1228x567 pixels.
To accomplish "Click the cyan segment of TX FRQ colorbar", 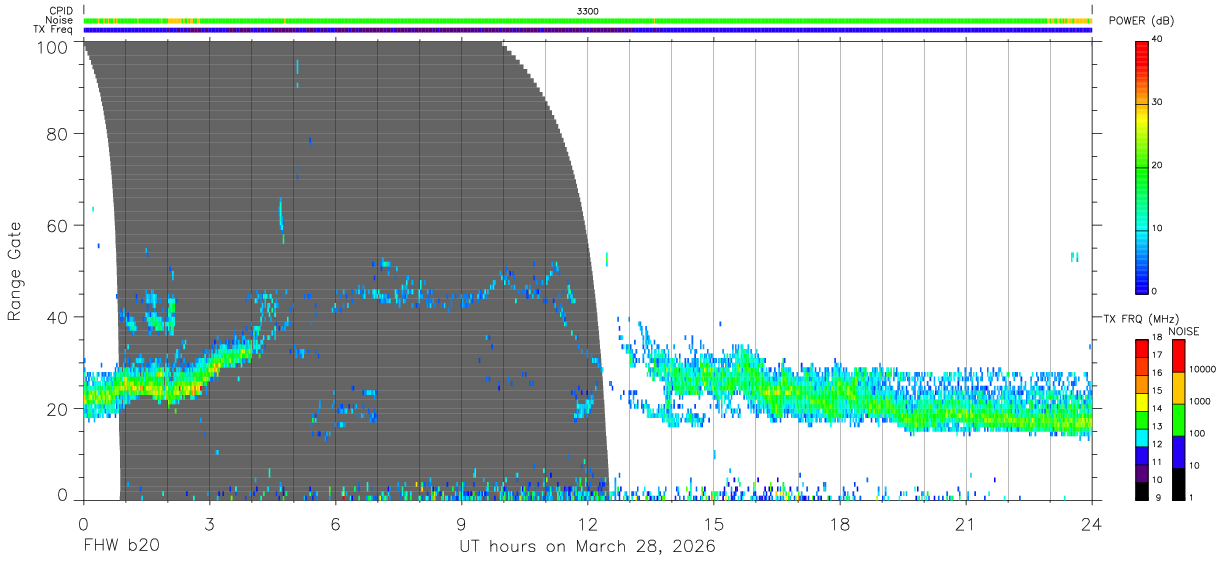I will coord(1142,438).
